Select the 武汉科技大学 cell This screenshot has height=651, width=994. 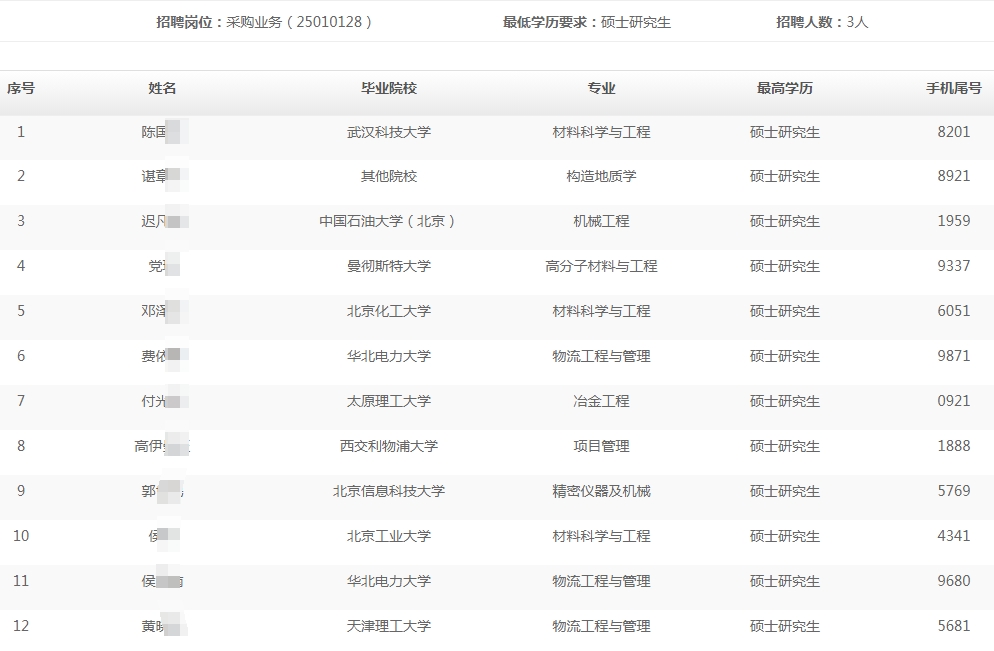tap(389, 132)
